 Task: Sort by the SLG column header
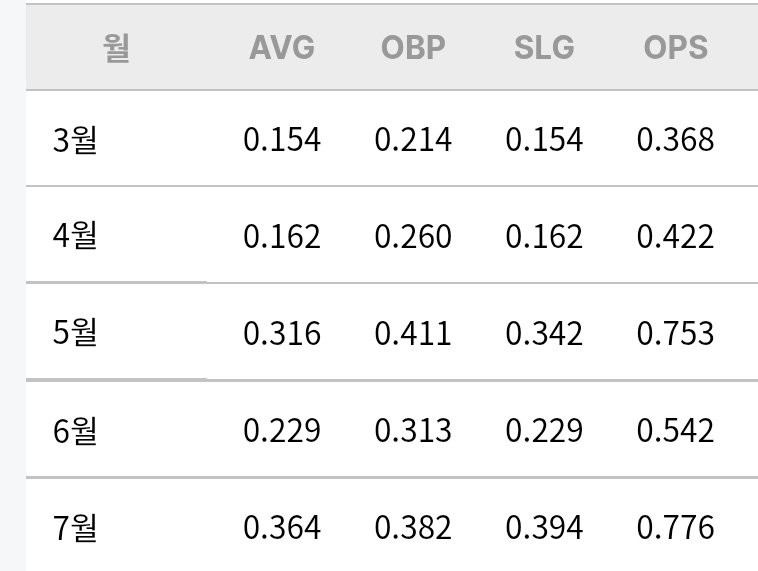click(544, 47)
